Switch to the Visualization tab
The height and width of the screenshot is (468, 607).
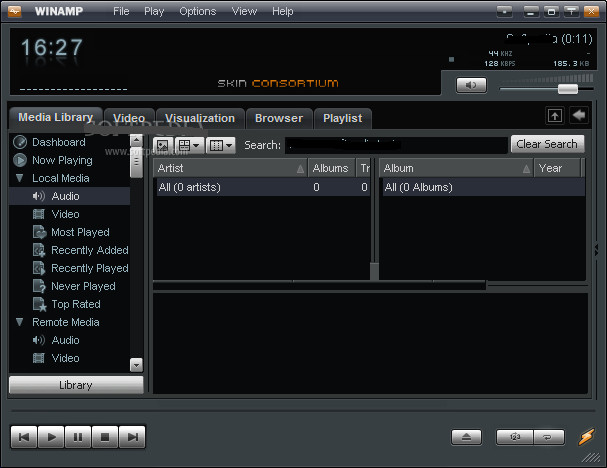pyautogui.click(x=200, y=118)
